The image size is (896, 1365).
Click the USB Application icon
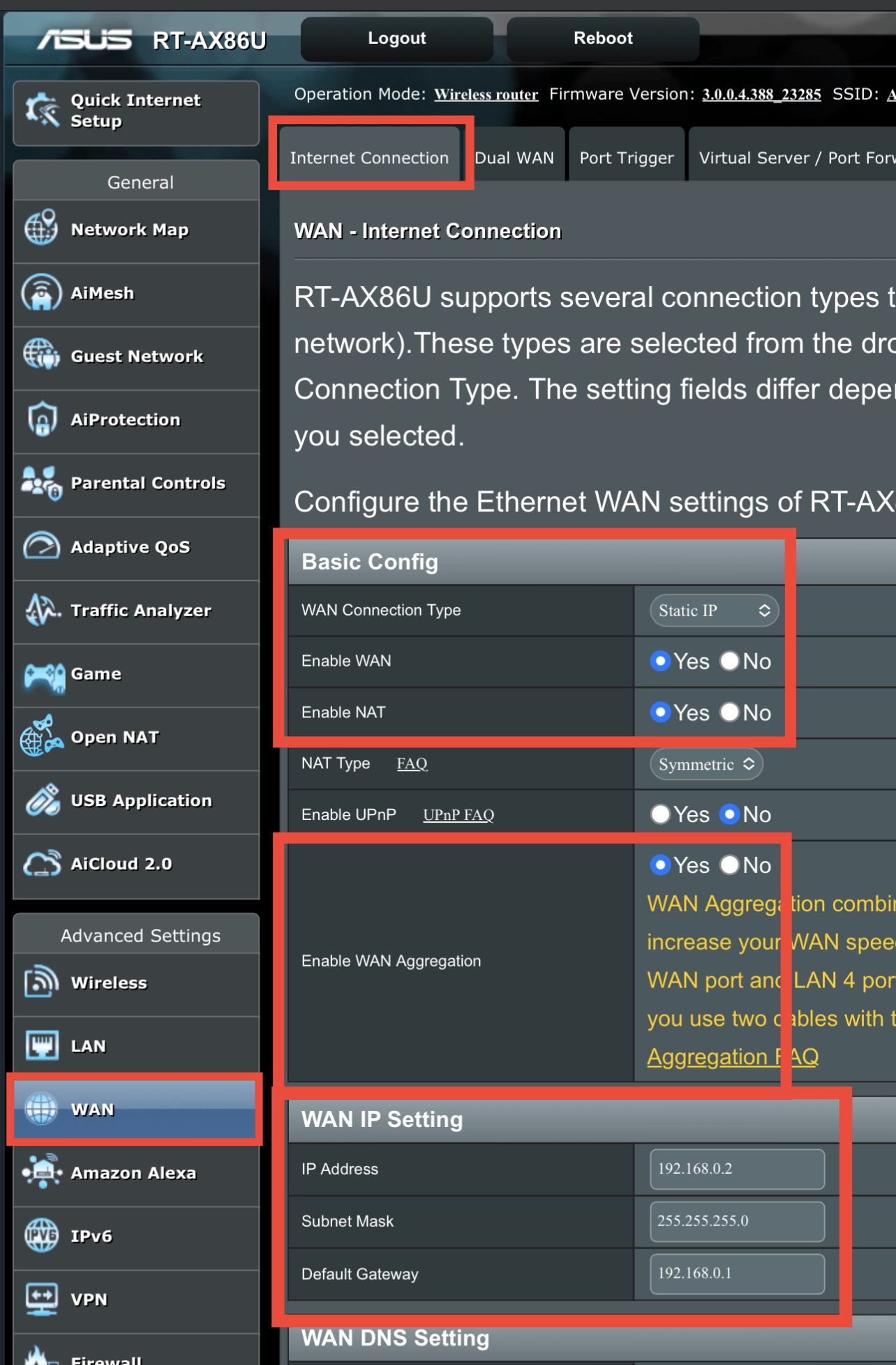pos(43,800)
